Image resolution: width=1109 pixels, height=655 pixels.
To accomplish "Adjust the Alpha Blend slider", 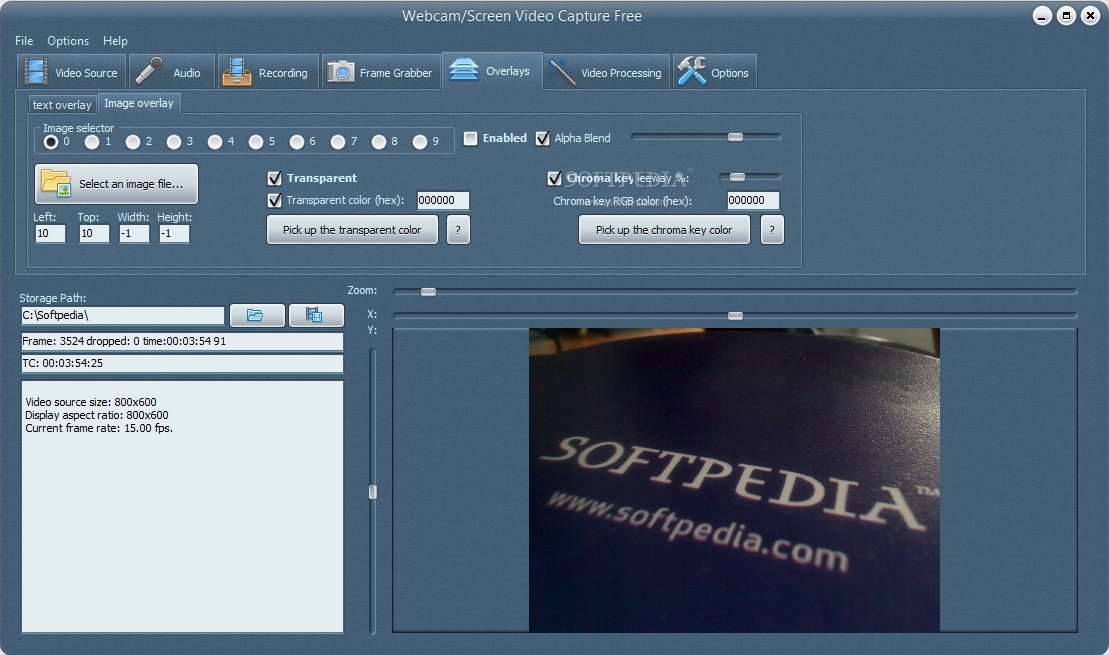I will tap(736, 137).
